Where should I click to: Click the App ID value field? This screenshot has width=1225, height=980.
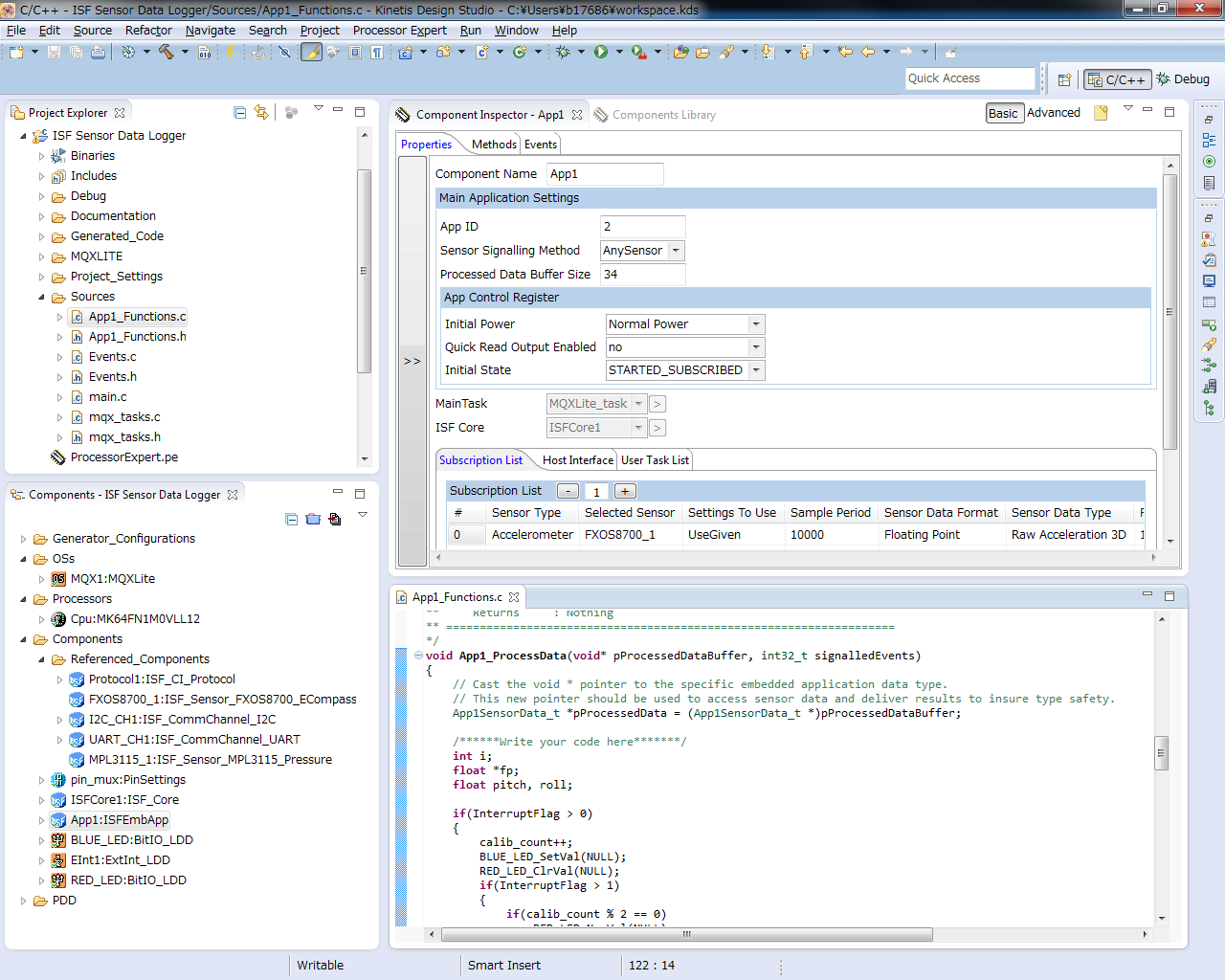coord(642,227)
